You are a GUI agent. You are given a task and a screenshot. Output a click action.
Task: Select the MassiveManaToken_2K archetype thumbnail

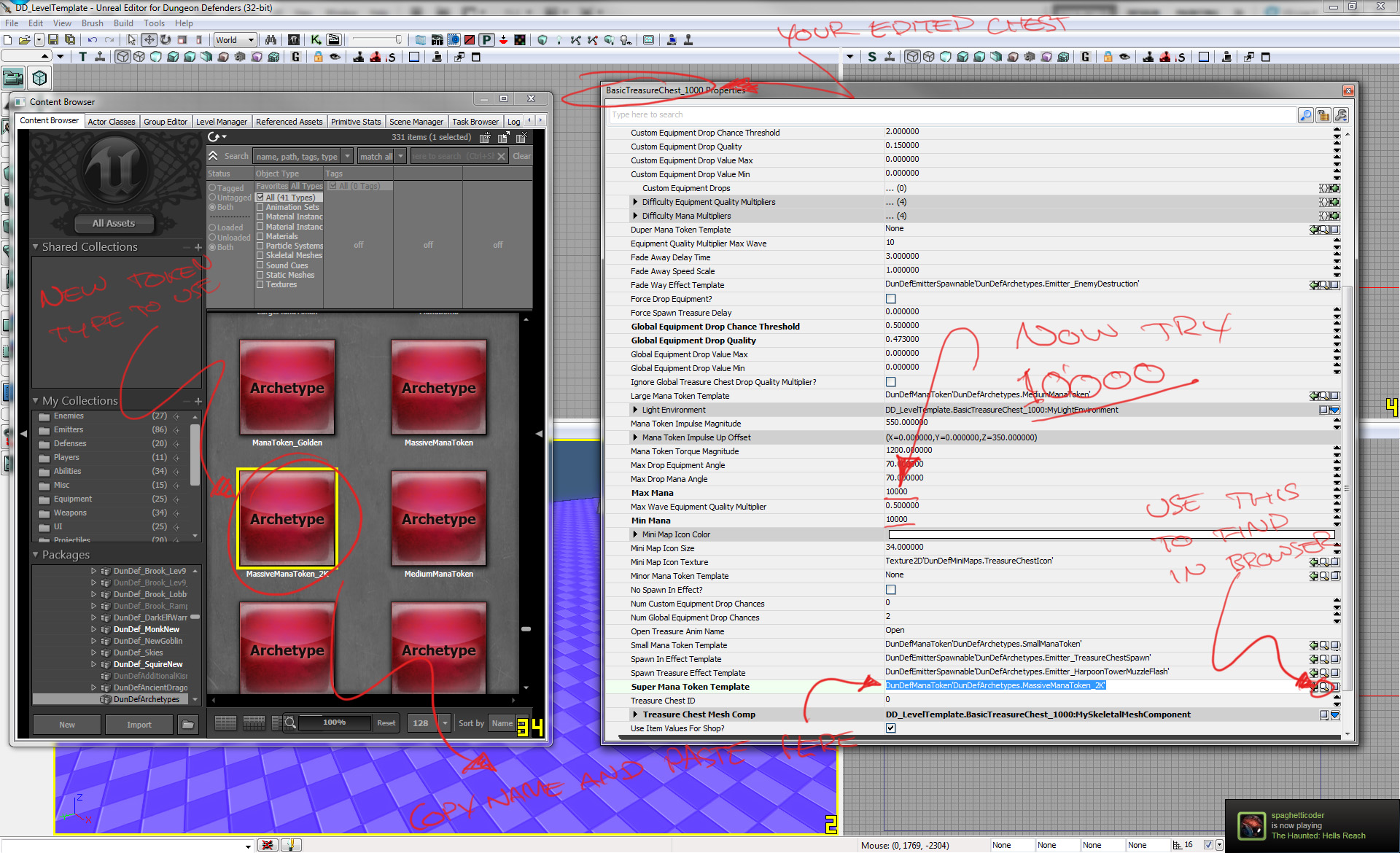[287, 519]
